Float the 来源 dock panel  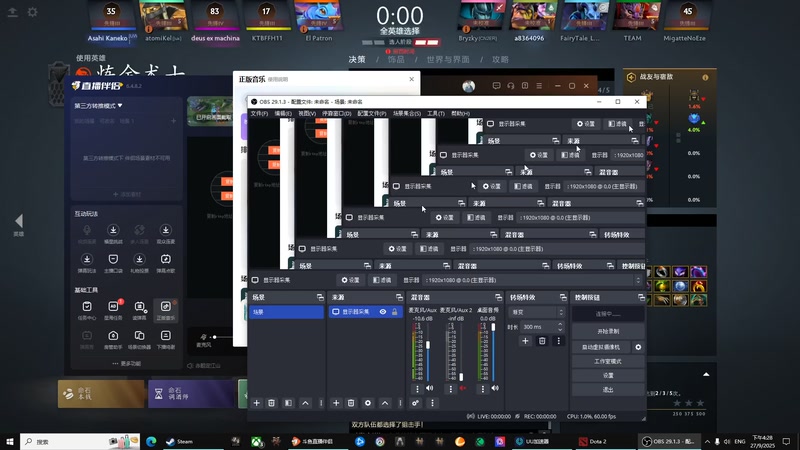point(399,297)
